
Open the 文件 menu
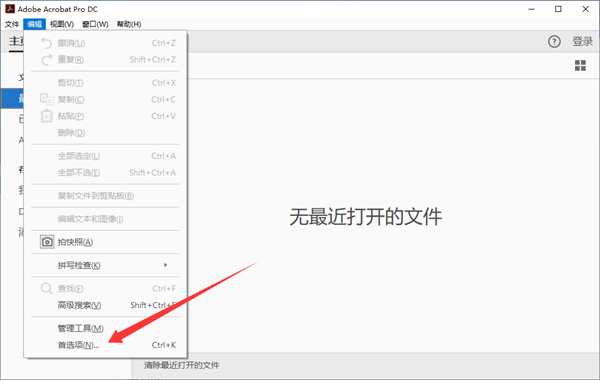pyautogui.click(x=12, y=24)
